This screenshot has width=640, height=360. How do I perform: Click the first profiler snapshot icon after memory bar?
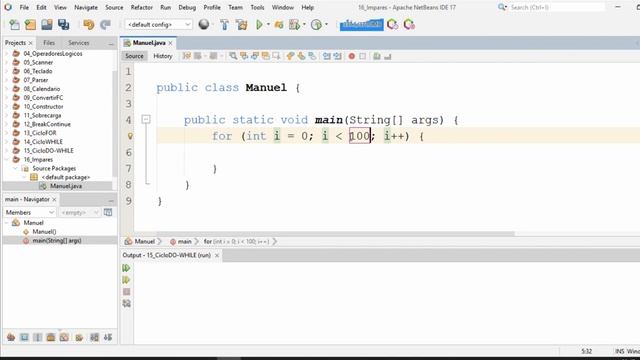[x=392, y=24]
